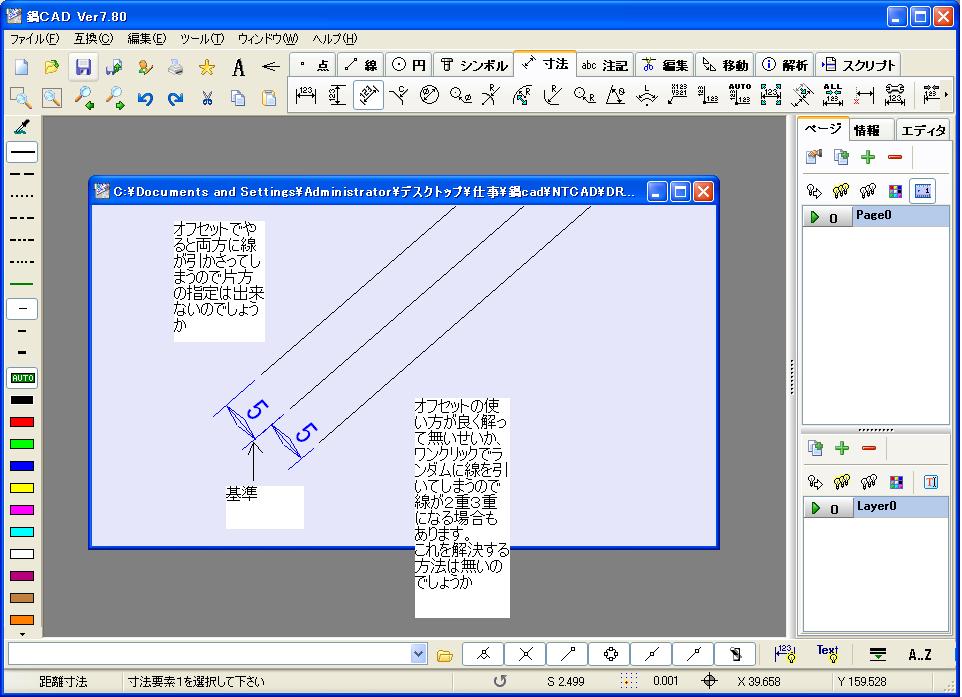This screenshot has width=962, height=697.
Task: Select the yellow color swatch
Action: [22, 488]
